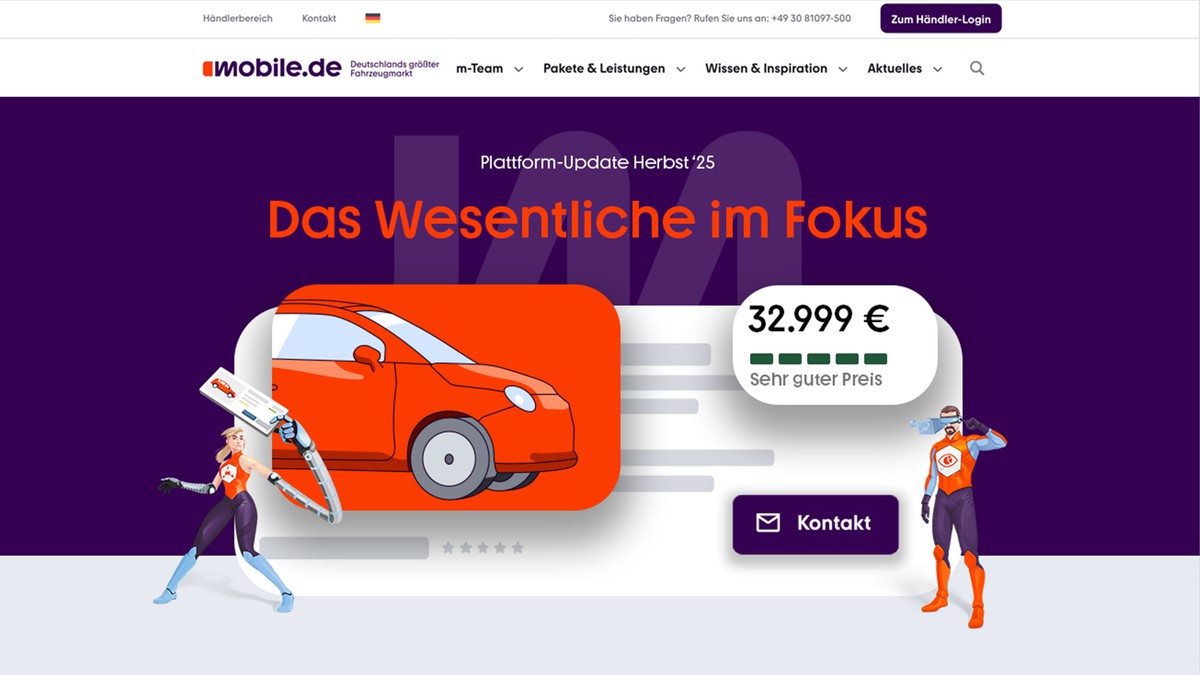The image size is (1200, 675).
Task: Click the Zum Händler-Login button
Action: (941, 19)
